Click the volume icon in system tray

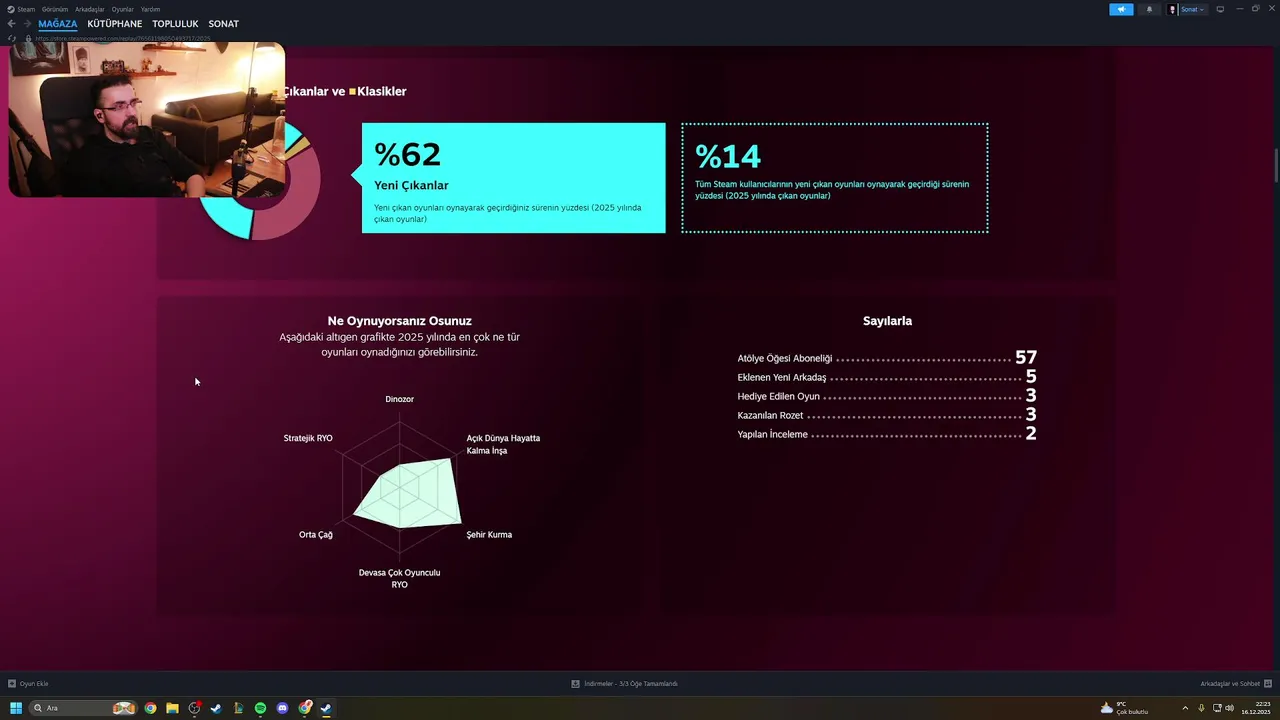1229,708
